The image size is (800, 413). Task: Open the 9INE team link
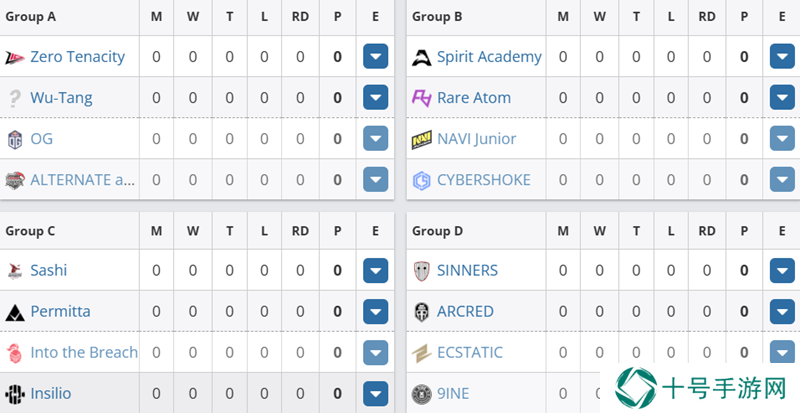(453, 394)
